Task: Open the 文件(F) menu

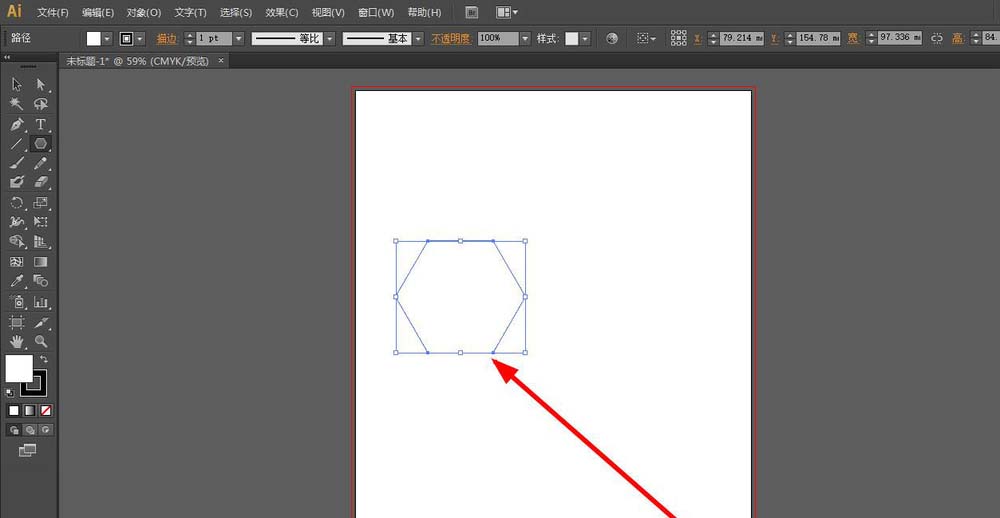Action: click(53, 12)
